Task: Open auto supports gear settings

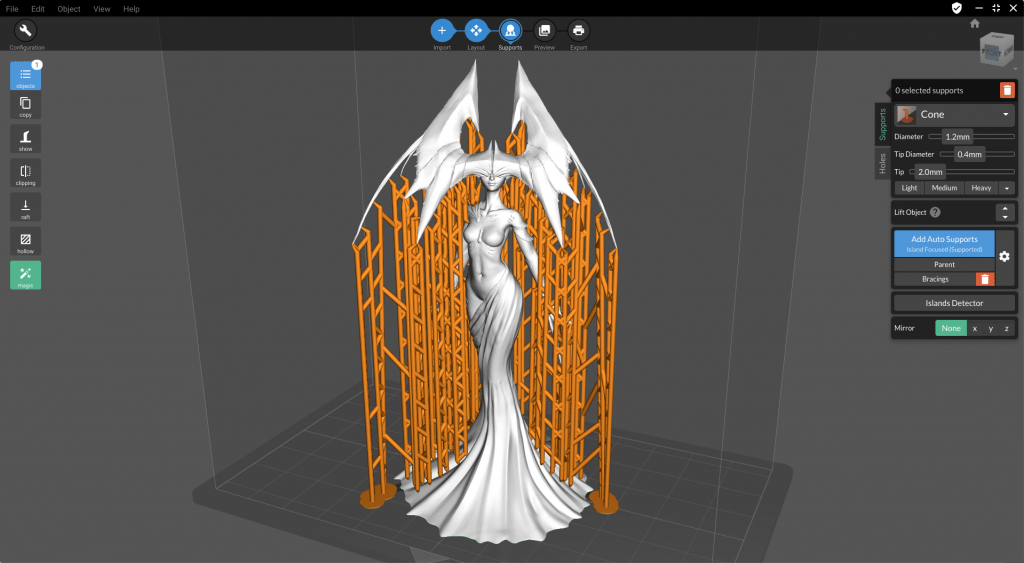Action: (1004, 257)
